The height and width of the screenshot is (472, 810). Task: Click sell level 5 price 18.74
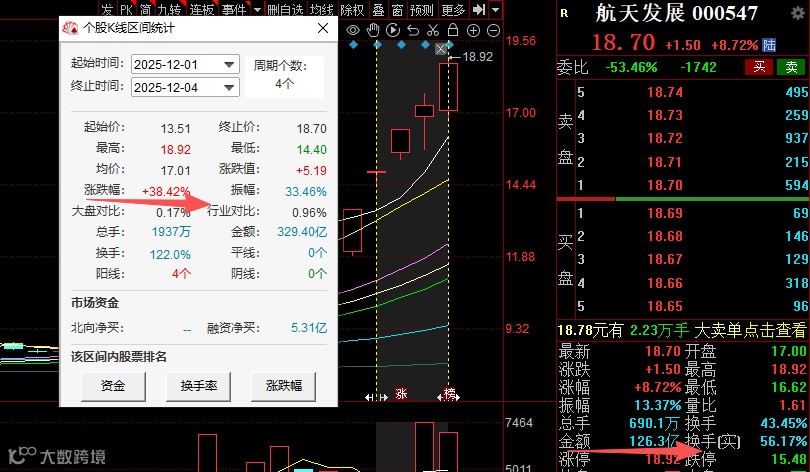[665, 92]
